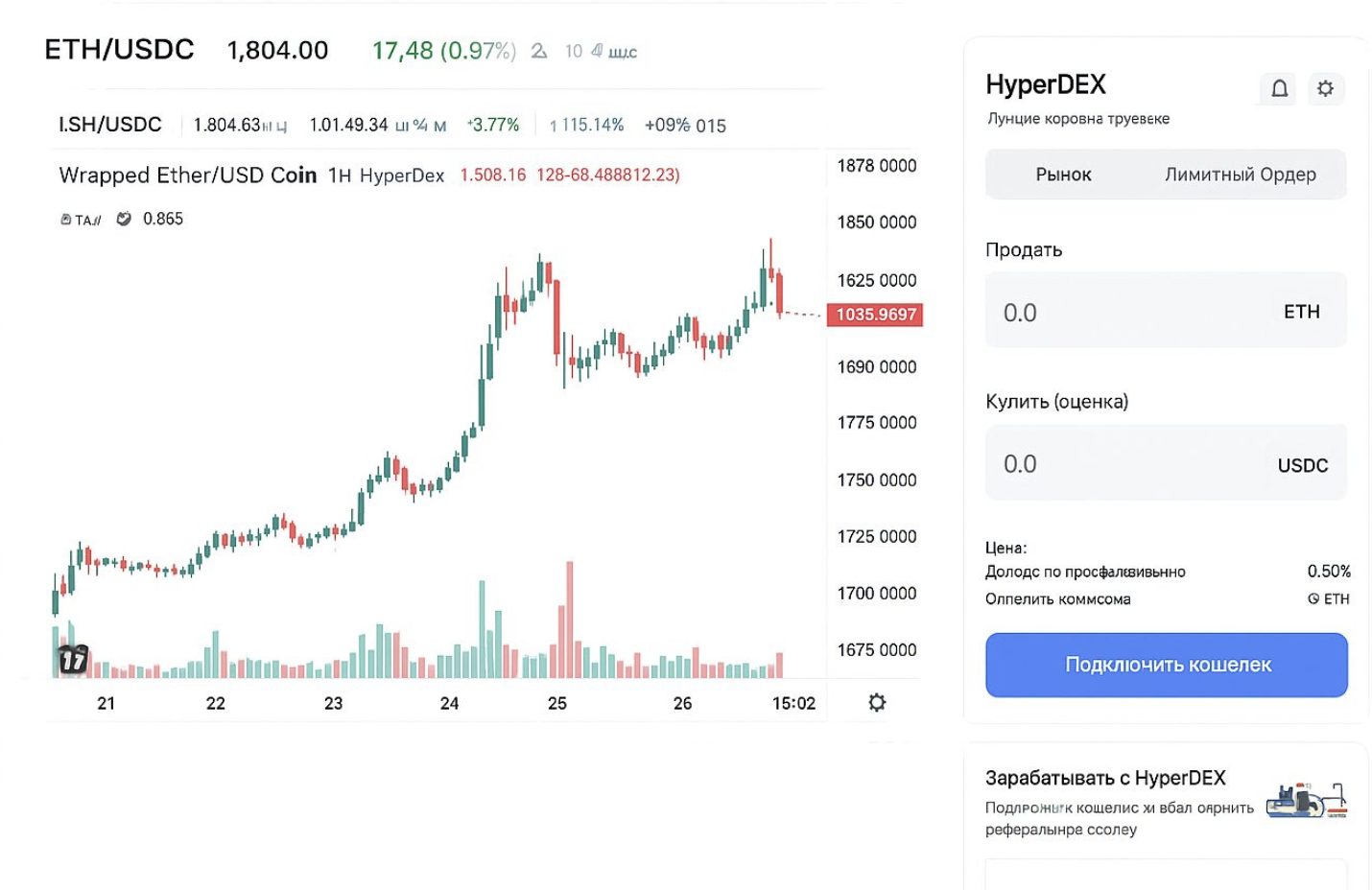
Task: Click the Подключить кошелек button
Action: [x=1167, y=665]
